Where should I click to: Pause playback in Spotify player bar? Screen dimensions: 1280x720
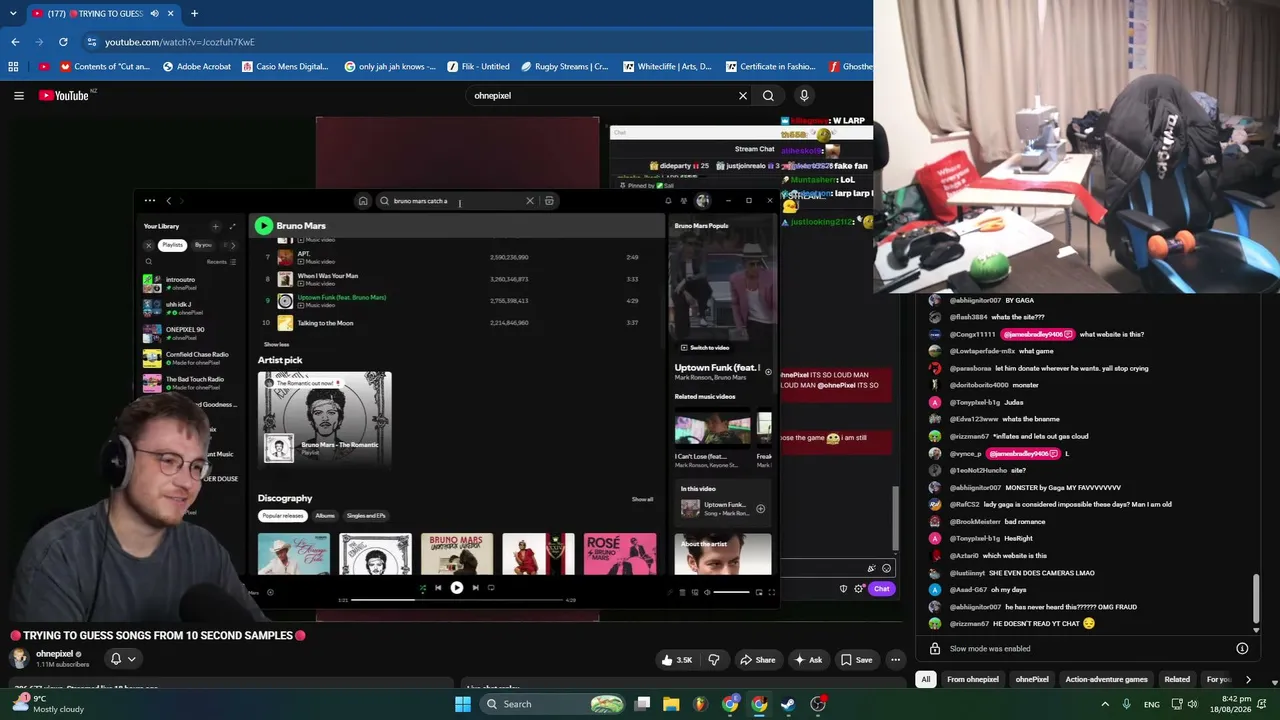click(456, 588)
